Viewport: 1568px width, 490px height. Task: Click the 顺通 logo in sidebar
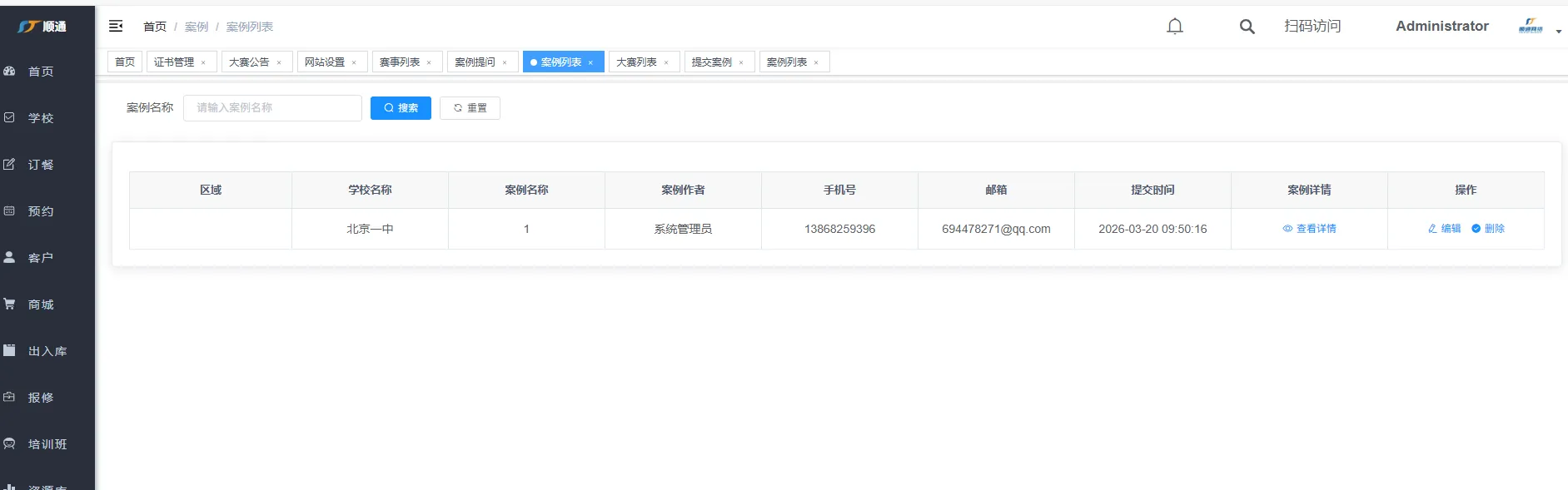pyautogui.click(x=42, y=27)
